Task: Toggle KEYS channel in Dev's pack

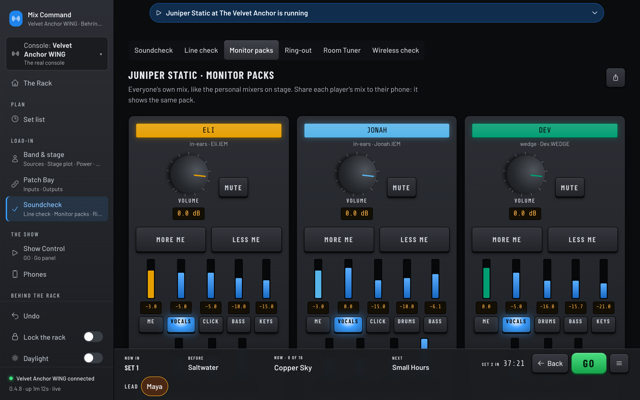Action: point(603,324)
